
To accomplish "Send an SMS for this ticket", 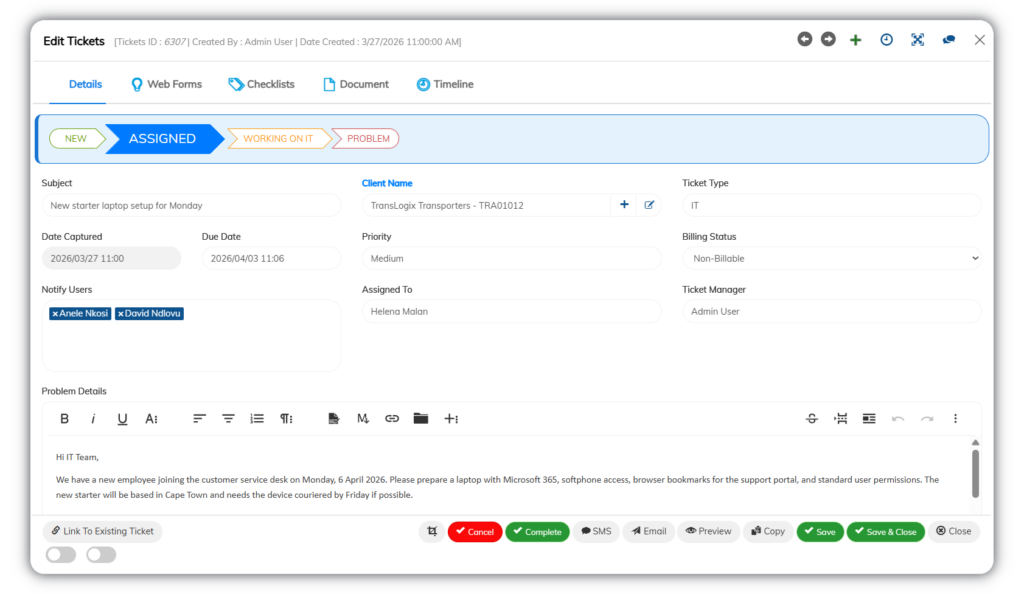I will [596, 531].
